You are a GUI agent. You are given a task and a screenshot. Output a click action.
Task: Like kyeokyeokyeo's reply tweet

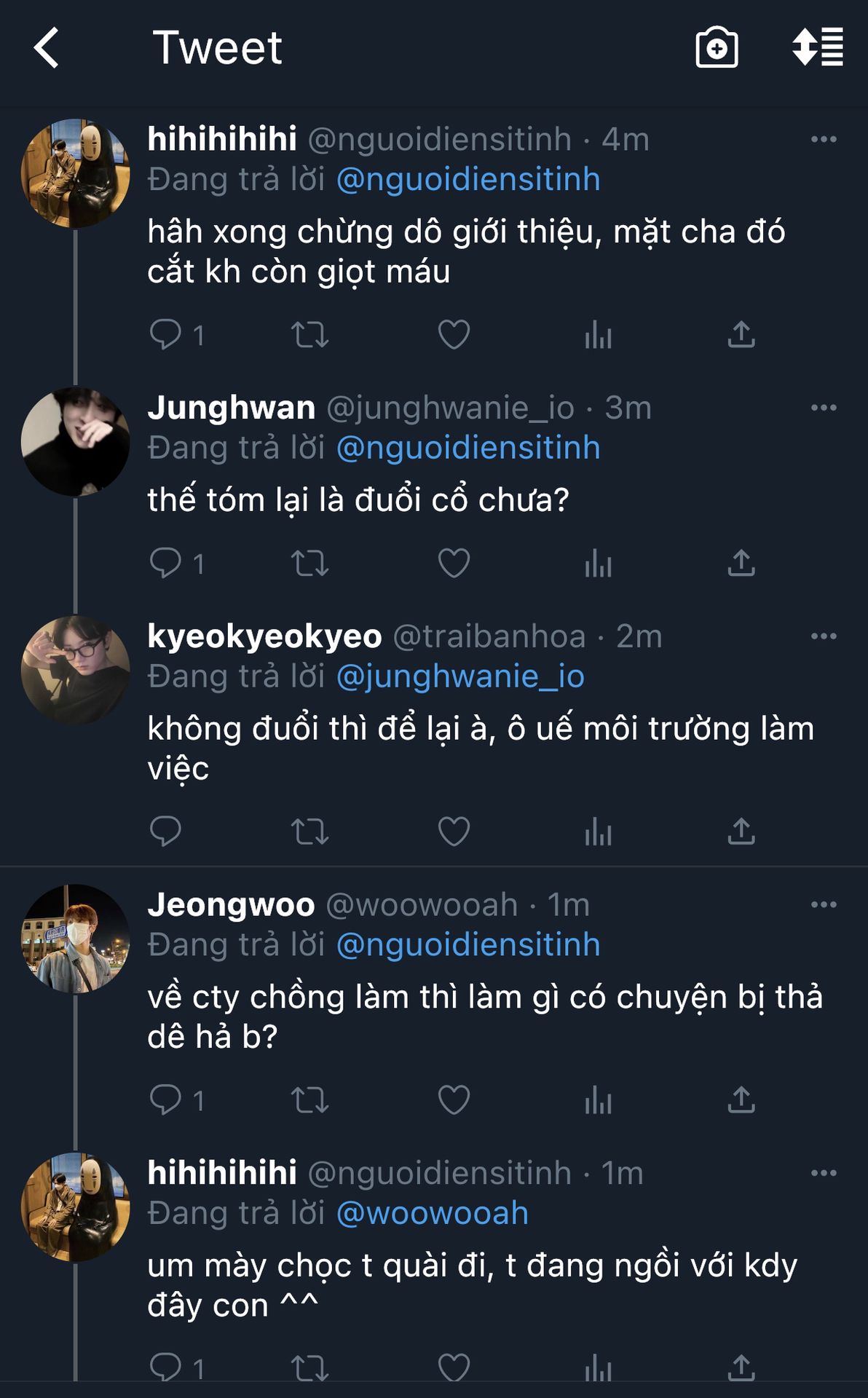click(x=454, y=832)
